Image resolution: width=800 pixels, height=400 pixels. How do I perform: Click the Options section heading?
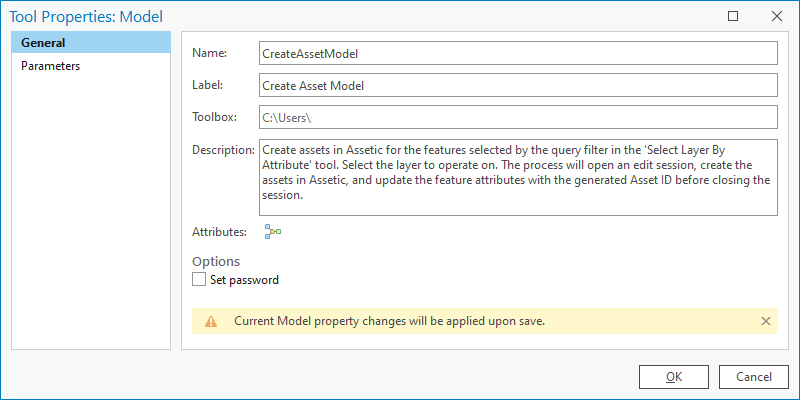point(216,261)
